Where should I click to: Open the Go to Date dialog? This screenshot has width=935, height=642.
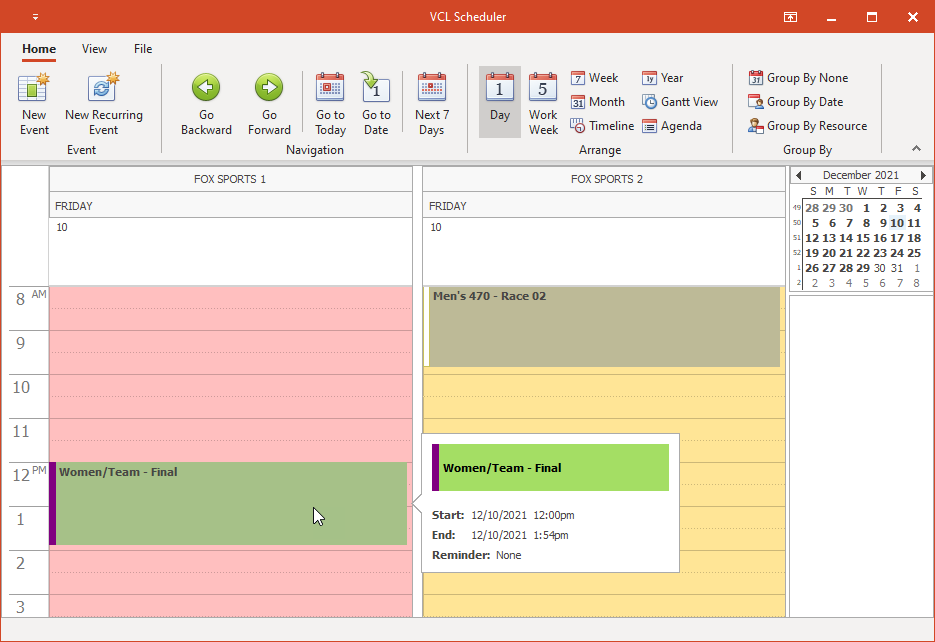point(375,100)
